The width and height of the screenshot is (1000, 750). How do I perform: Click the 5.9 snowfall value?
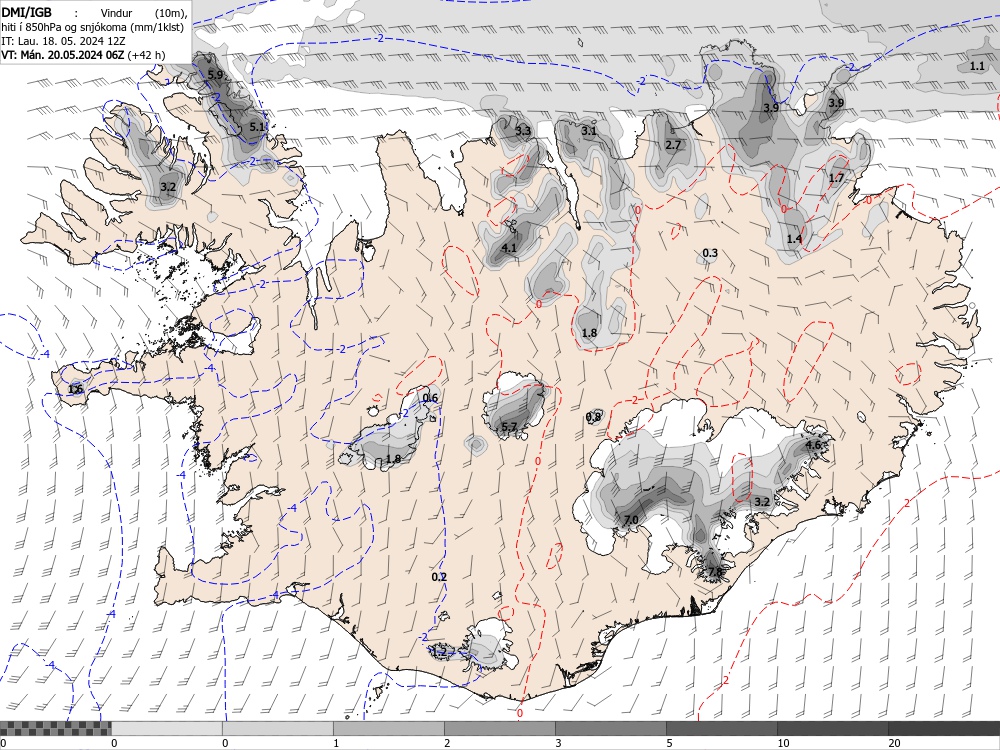(216, 75)
